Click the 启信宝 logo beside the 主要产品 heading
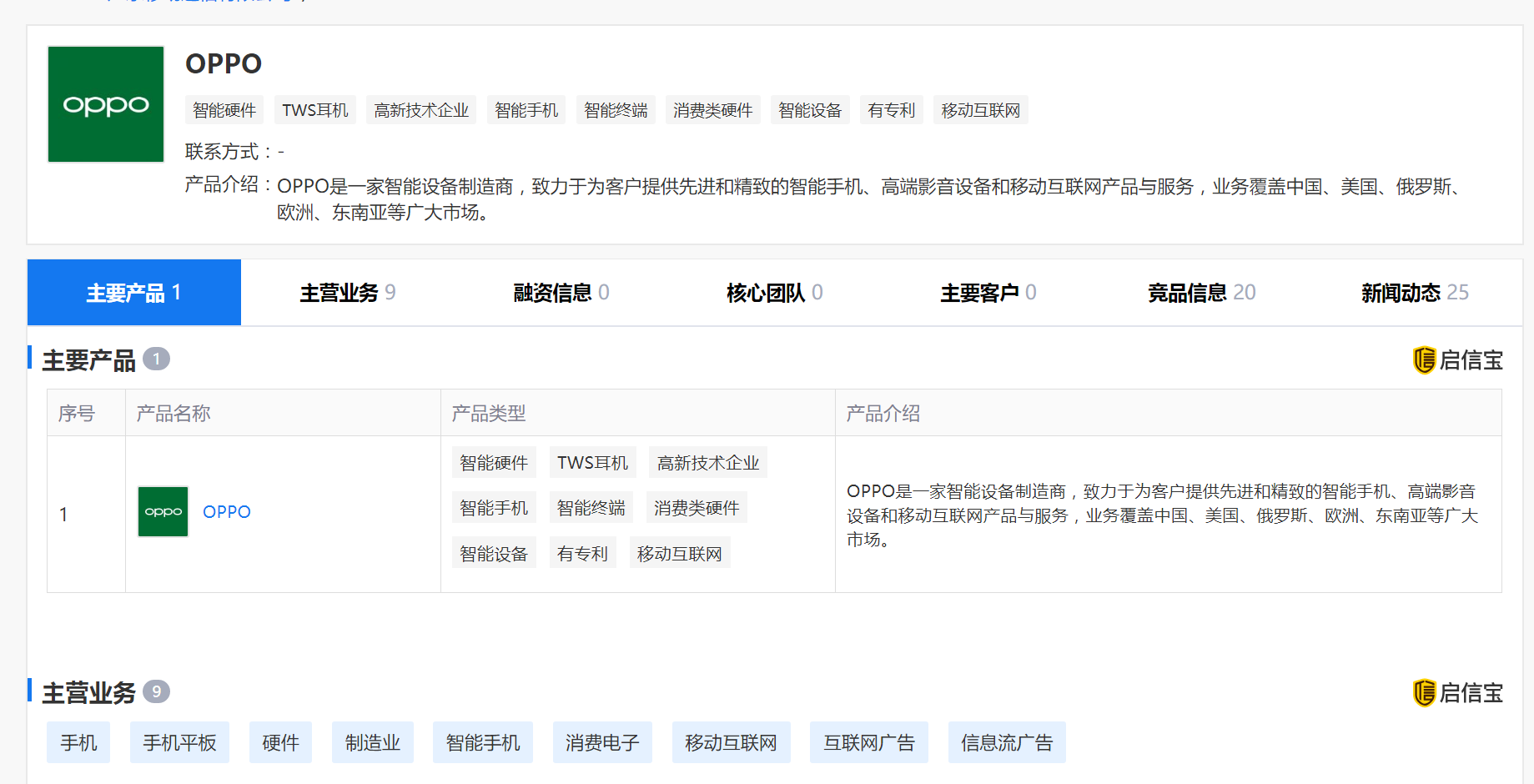This screenshot has width=1534, height=784. coord(1457,360)
